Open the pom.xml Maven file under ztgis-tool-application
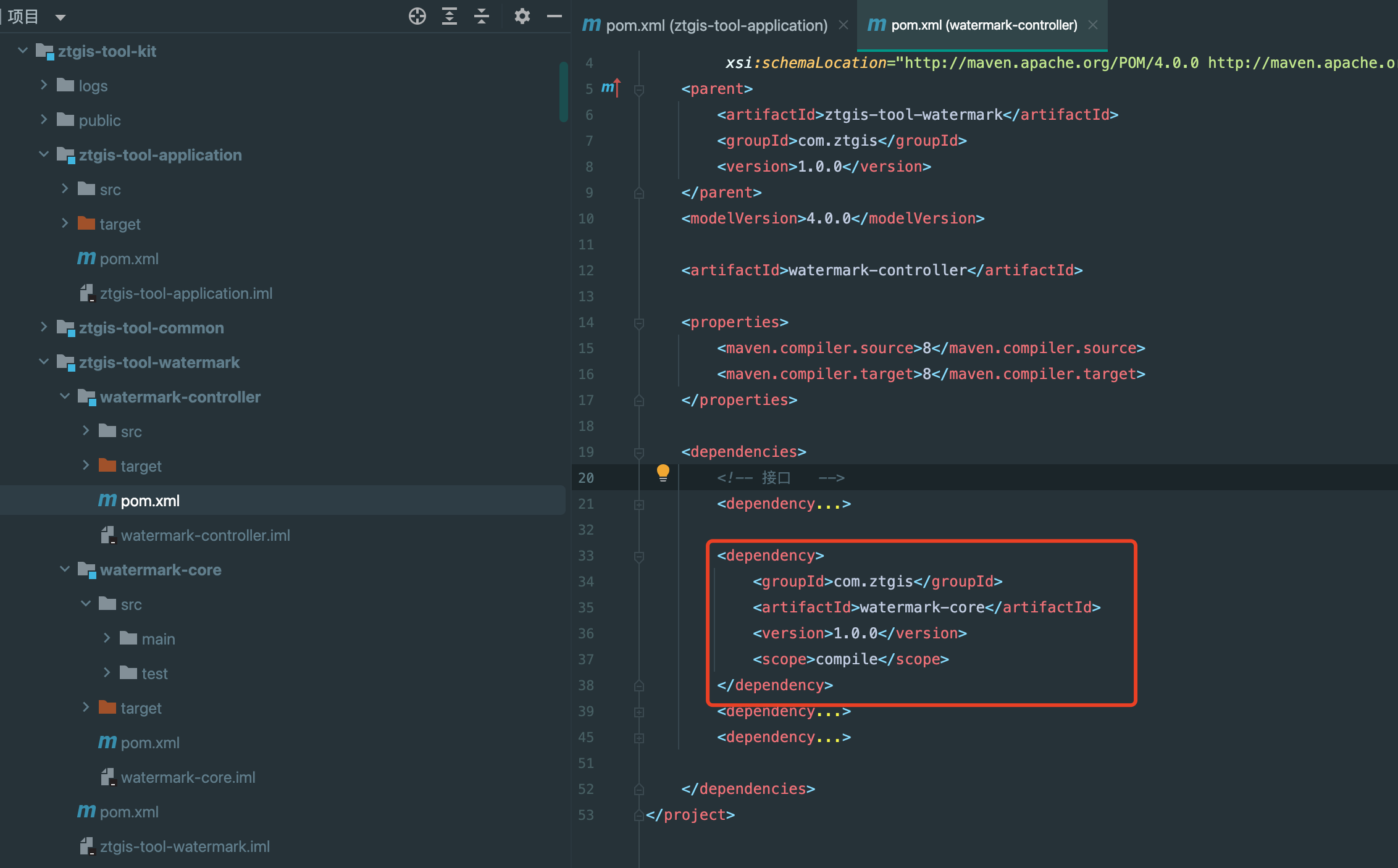 pos(128,259)
